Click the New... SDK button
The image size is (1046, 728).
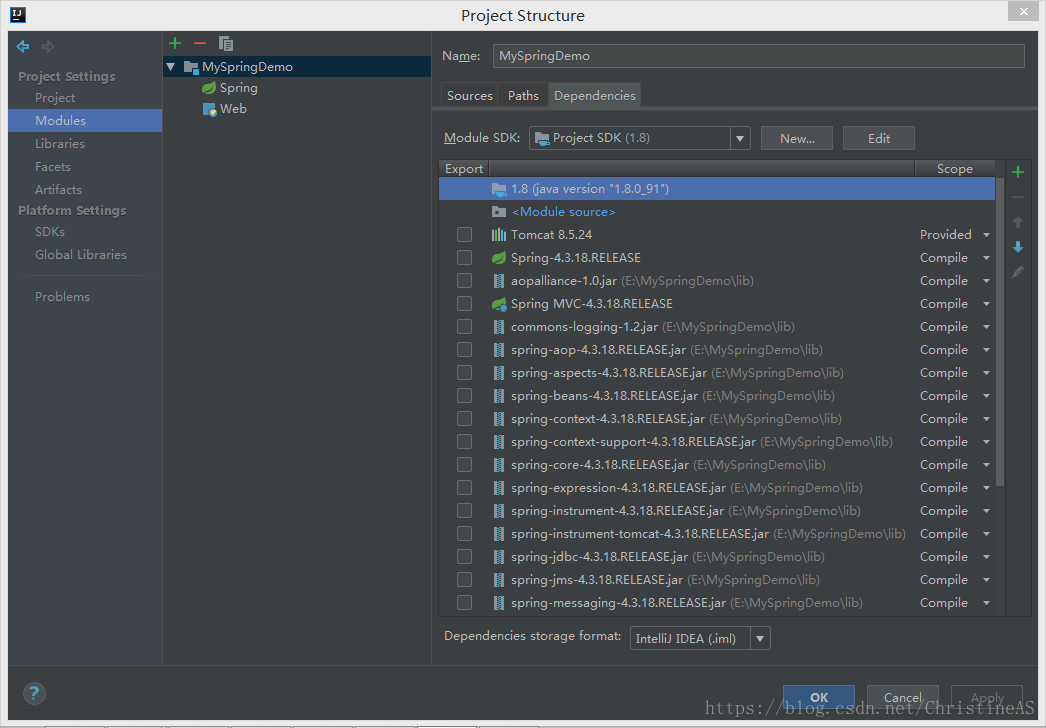[x=797, y=138]
